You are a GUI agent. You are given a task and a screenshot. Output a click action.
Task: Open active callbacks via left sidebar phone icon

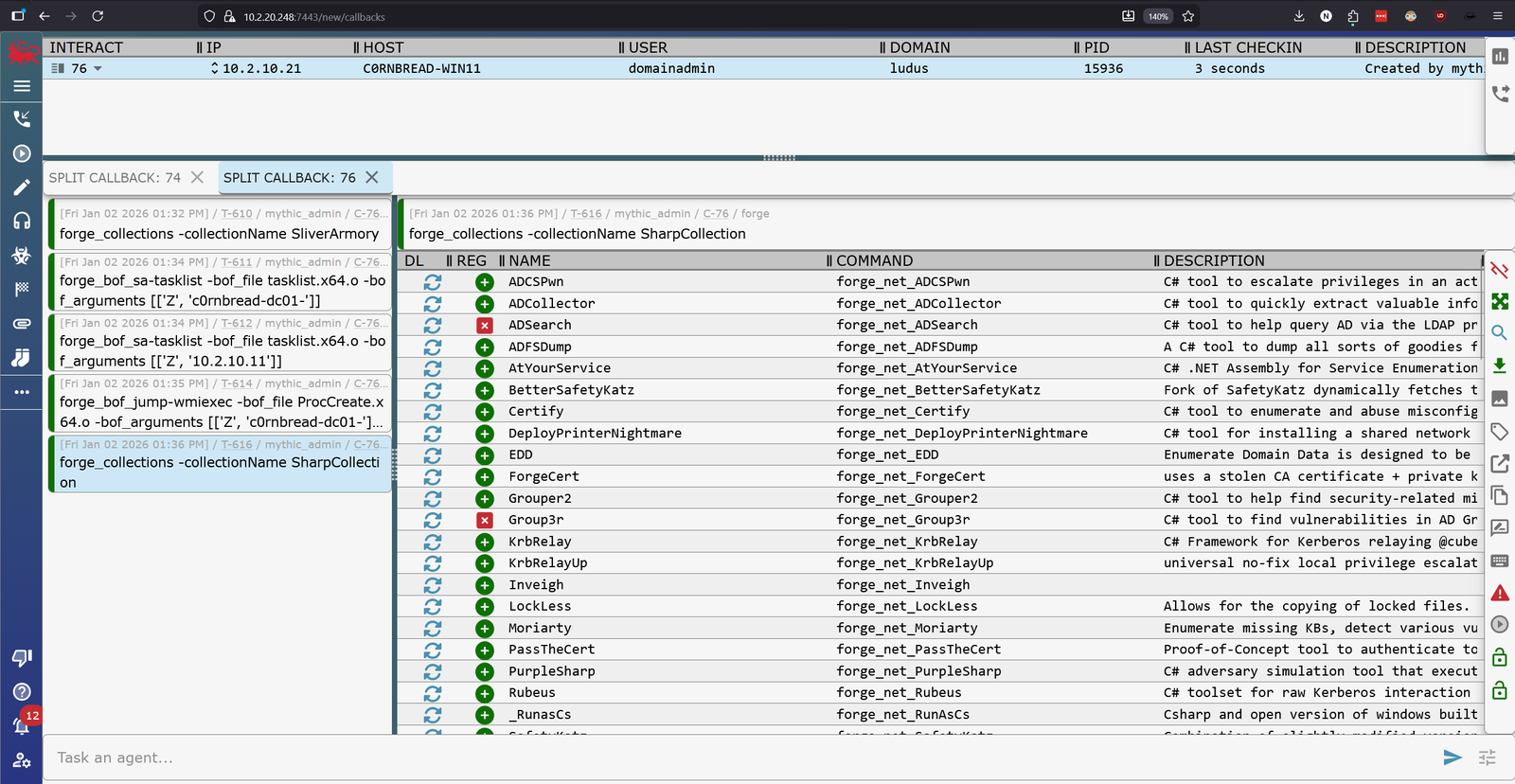click(22, 119)
